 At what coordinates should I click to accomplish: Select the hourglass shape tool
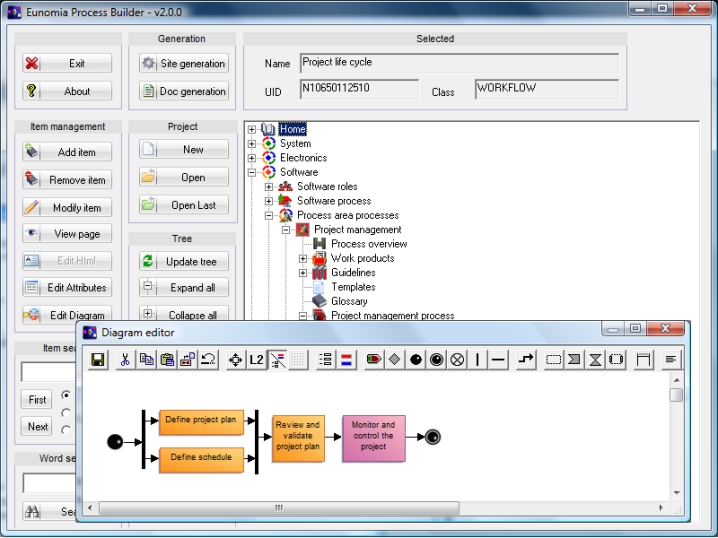[595, 360]
